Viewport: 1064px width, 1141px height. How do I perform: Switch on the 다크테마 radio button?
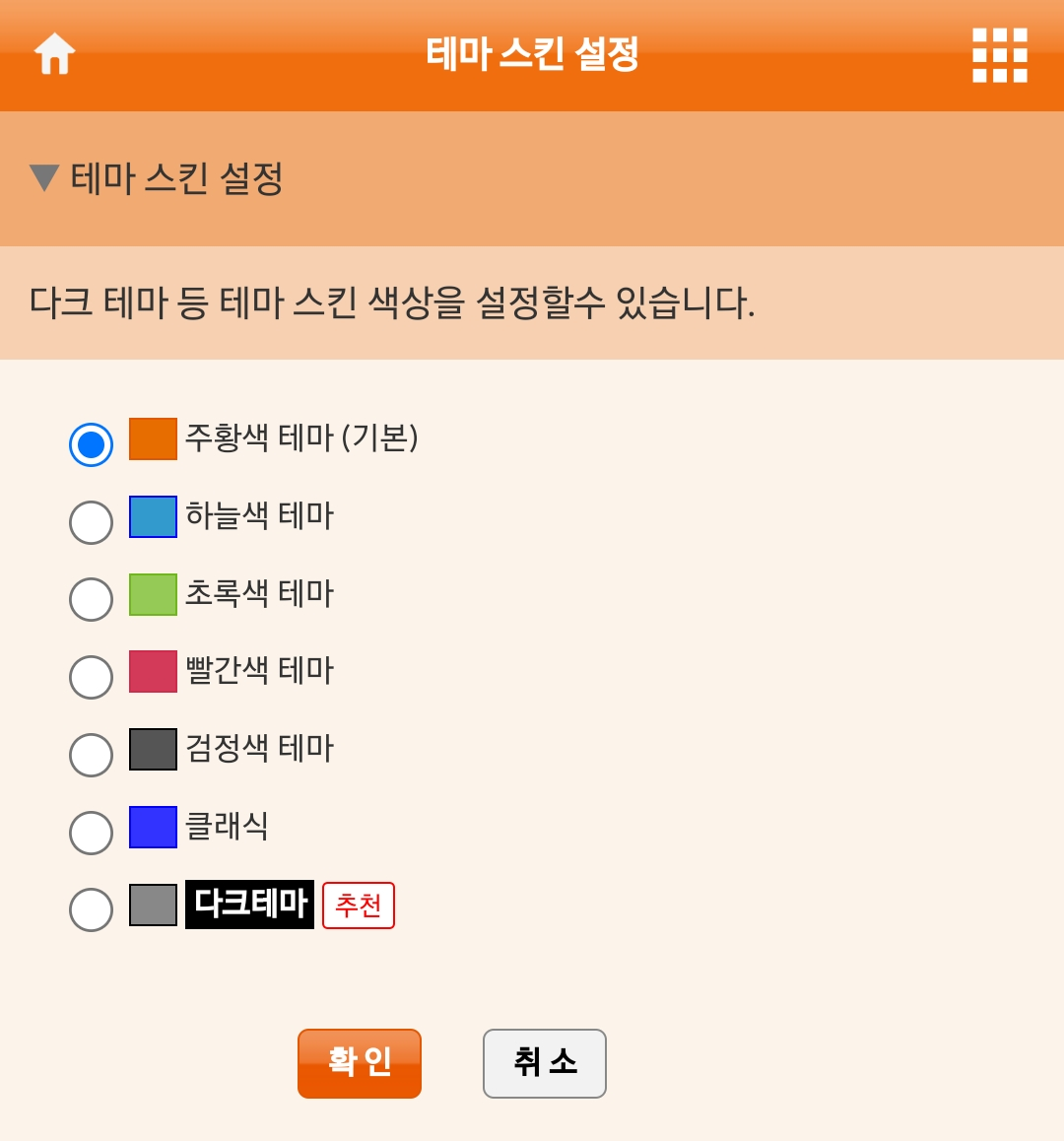[x=91, y=909]
